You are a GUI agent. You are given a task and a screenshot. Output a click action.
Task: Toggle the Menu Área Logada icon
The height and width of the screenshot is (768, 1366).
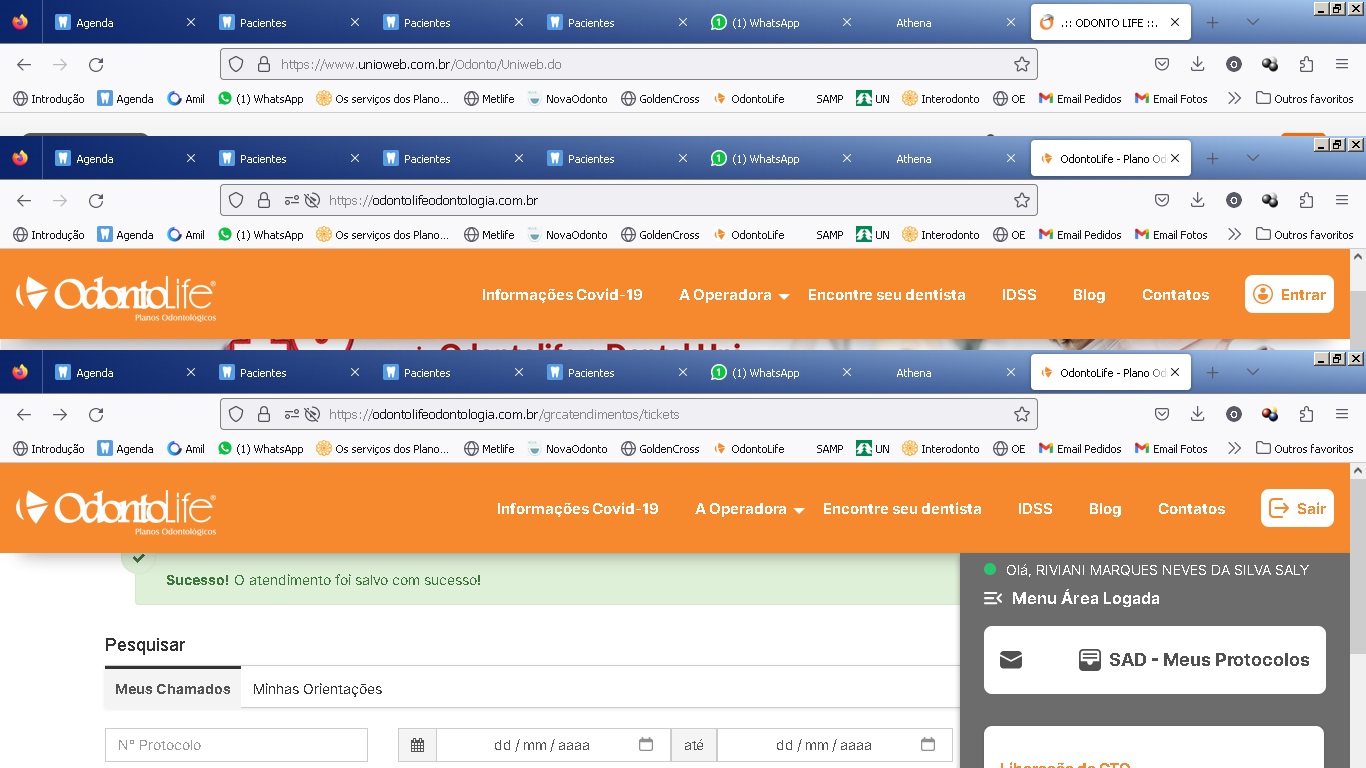(993, 598)
